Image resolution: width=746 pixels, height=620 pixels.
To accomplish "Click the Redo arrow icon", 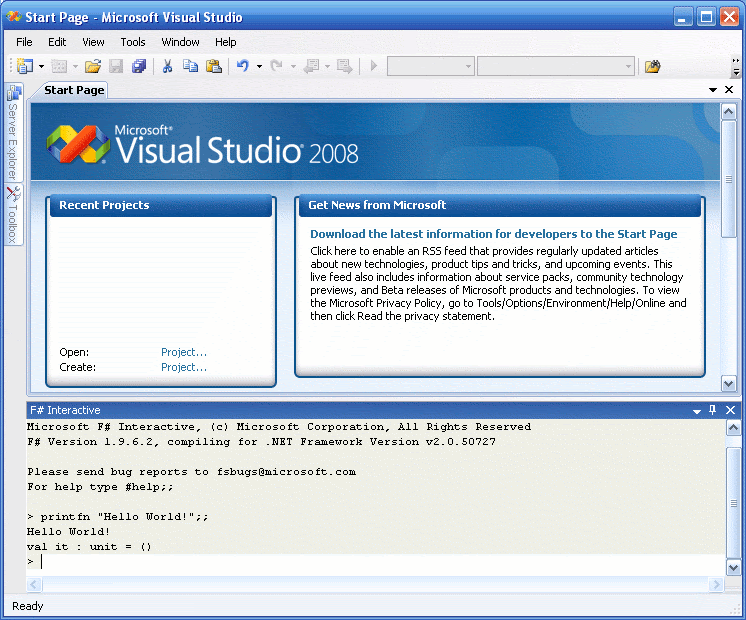I will pyautogui.click(x=276, y=66).
